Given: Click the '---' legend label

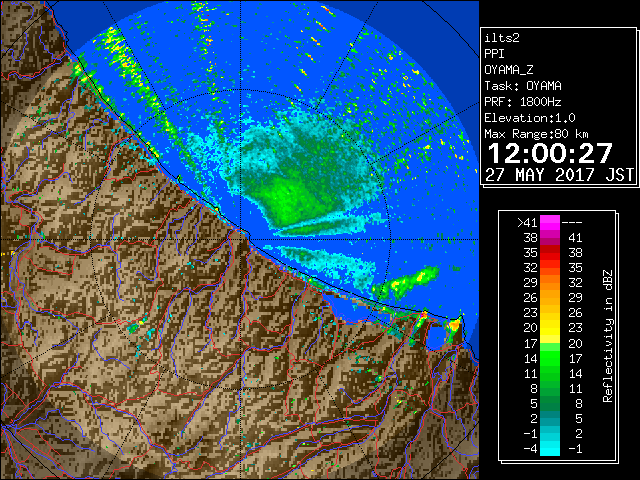Looking at the screenshot, I should click(x=572, y=223).
